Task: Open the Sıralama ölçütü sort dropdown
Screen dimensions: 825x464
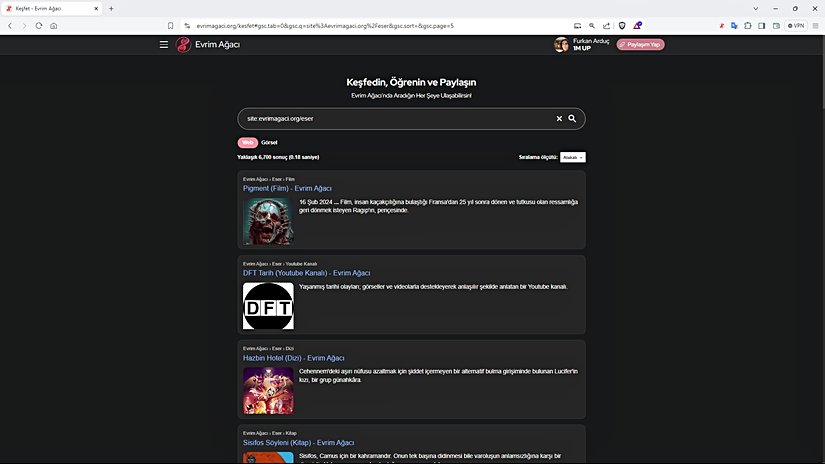Action: pyautogui.click(x=572, y=157)
